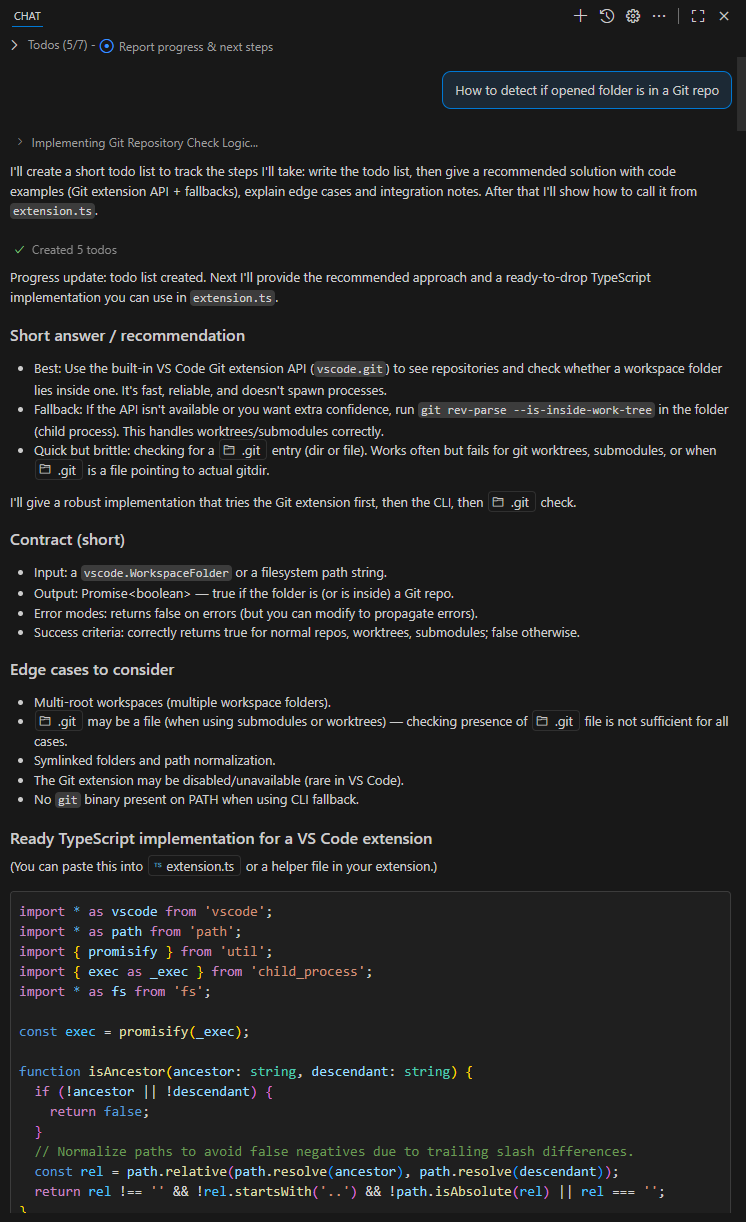746x1222 pixels.
Task: Click the checkmark beside Created 5 todos
Action: 19,250
